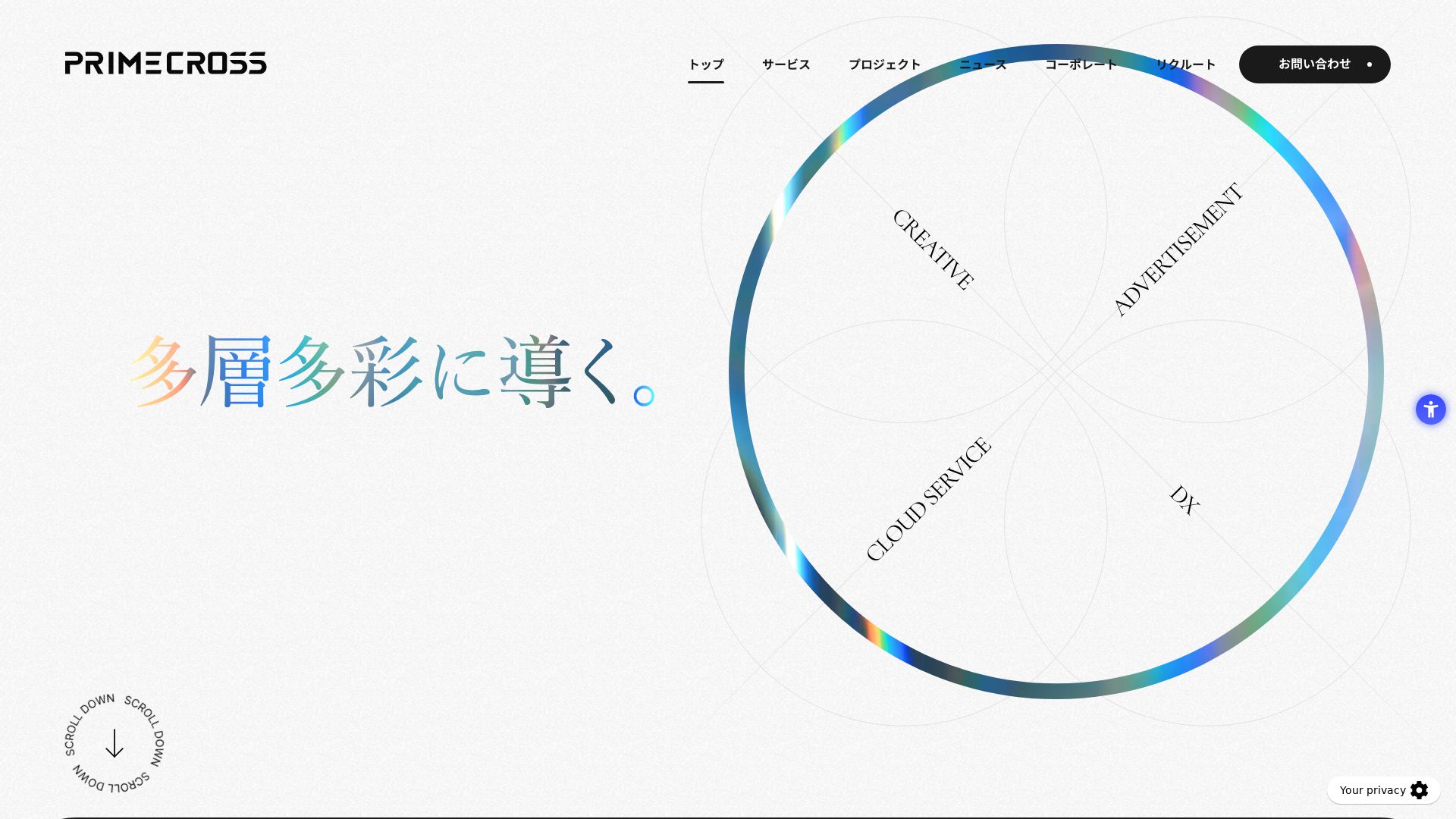Open the CLOUD SERVICE label

pos(927,499)
